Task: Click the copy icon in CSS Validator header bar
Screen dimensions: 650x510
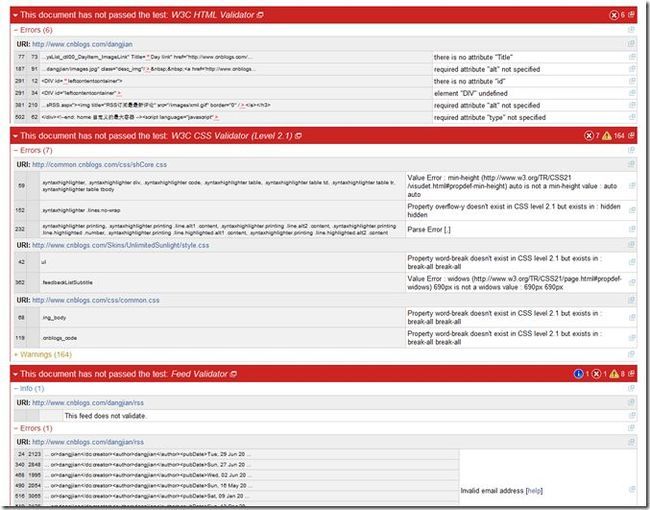Action: [631, 135]
